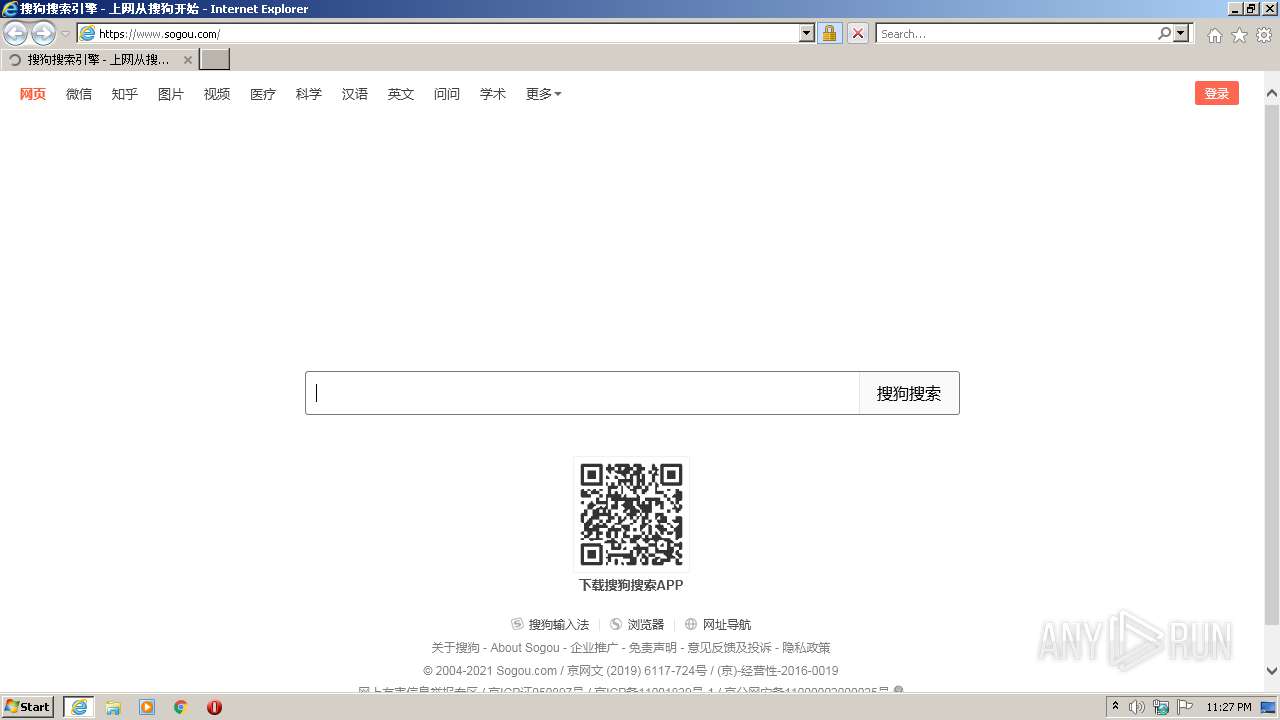Open the 问问 search category
The image size is (1280, 720).
pyautogui.click(x=447, y=94)
